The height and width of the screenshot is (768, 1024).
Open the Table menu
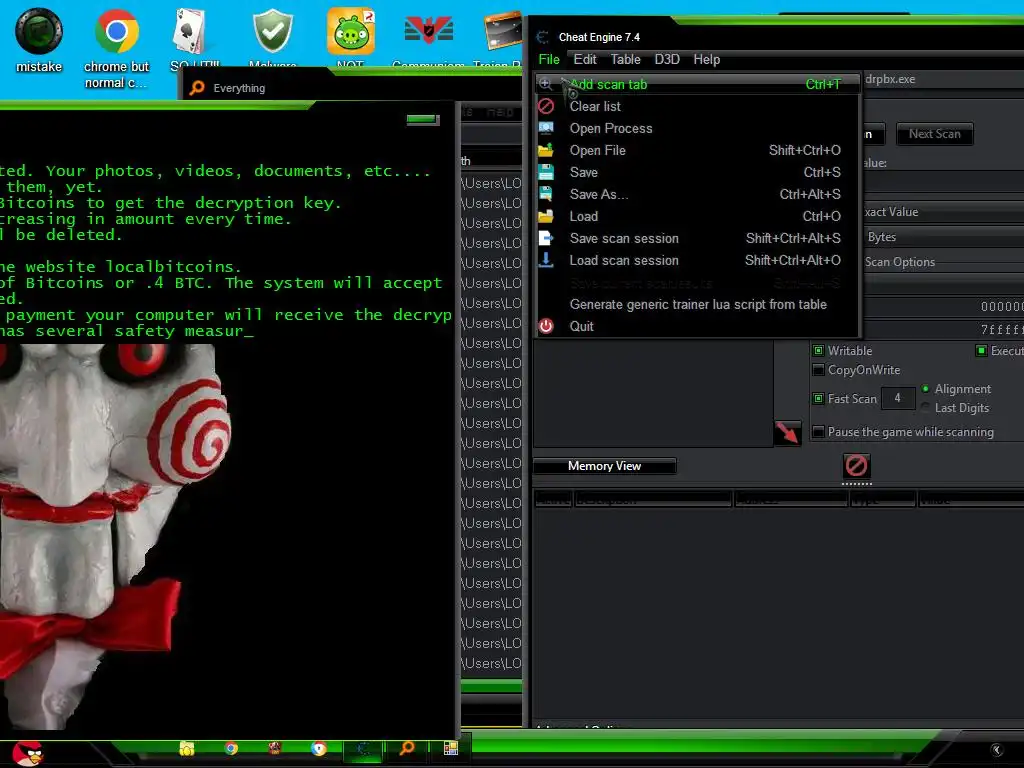coord(625,59)
